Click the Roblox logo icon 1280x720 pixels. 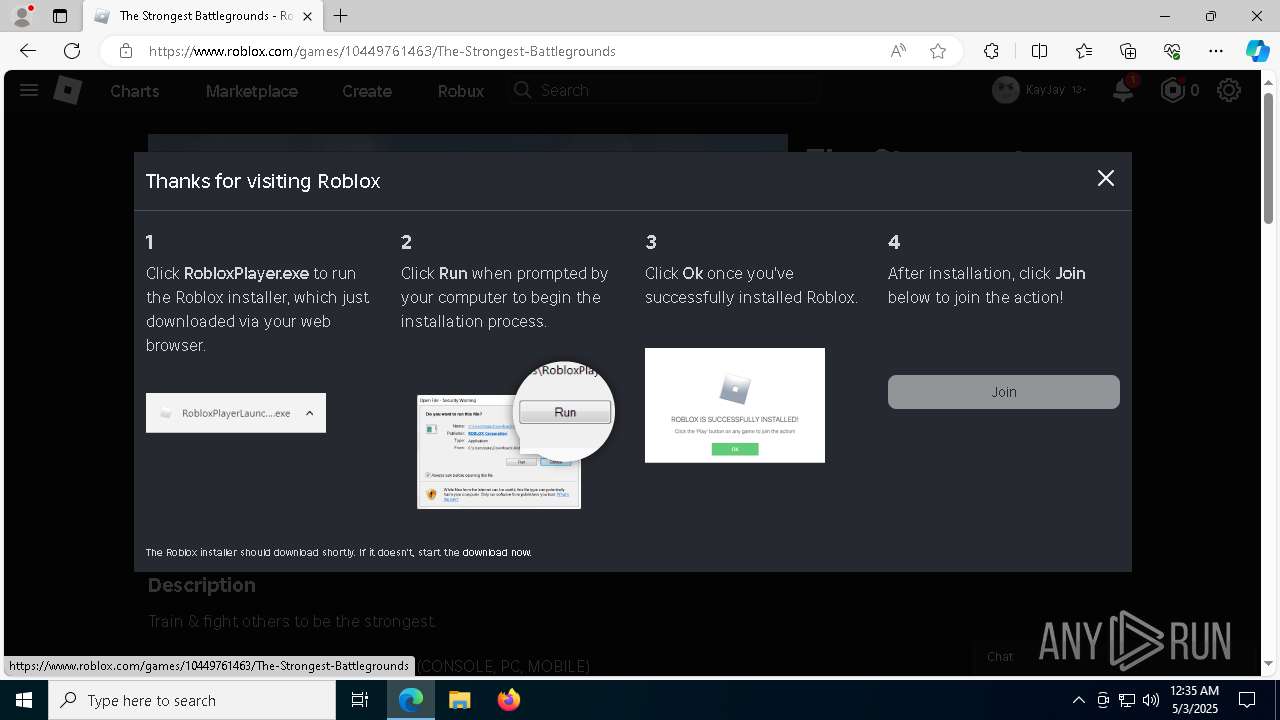67,91
